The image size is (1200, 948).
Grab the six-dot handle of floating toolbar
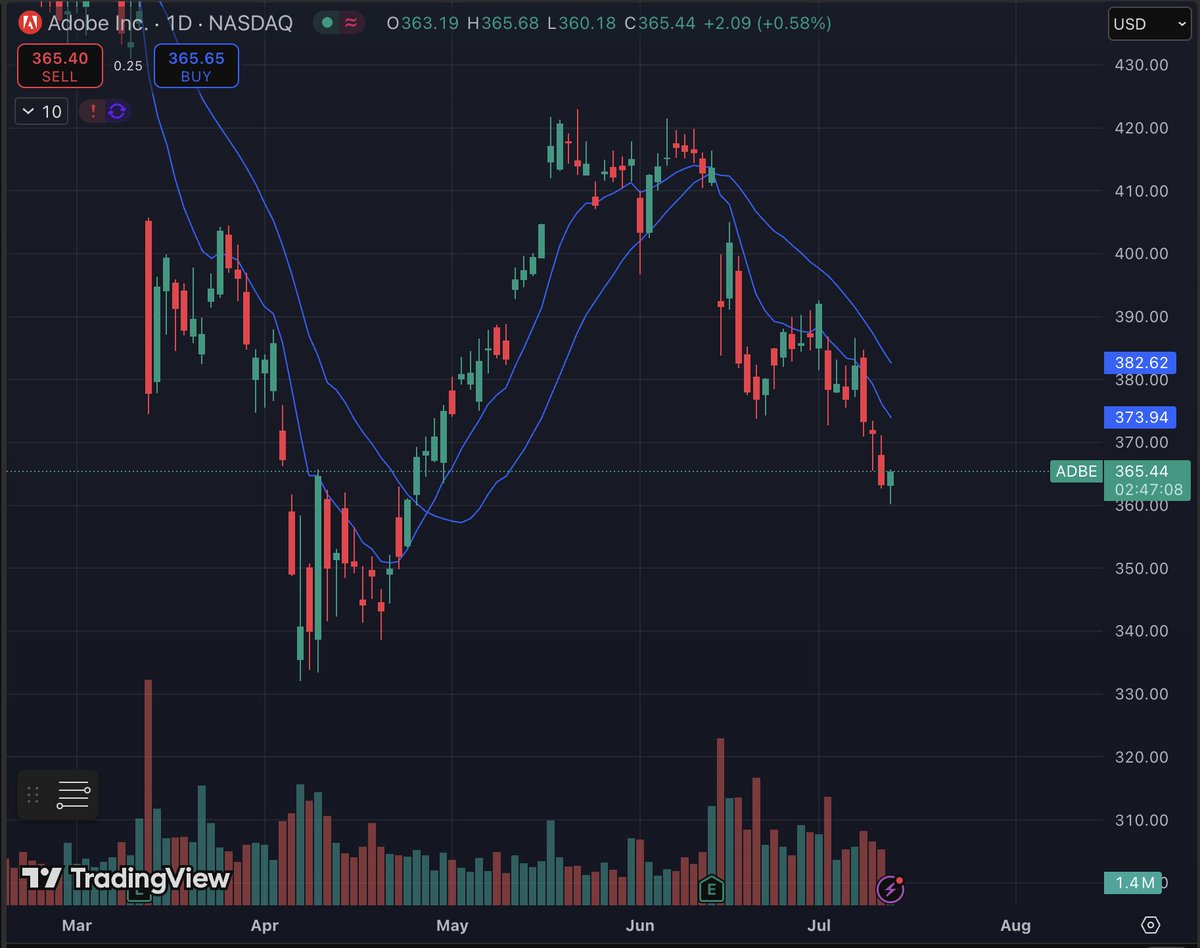click(33, 795)
